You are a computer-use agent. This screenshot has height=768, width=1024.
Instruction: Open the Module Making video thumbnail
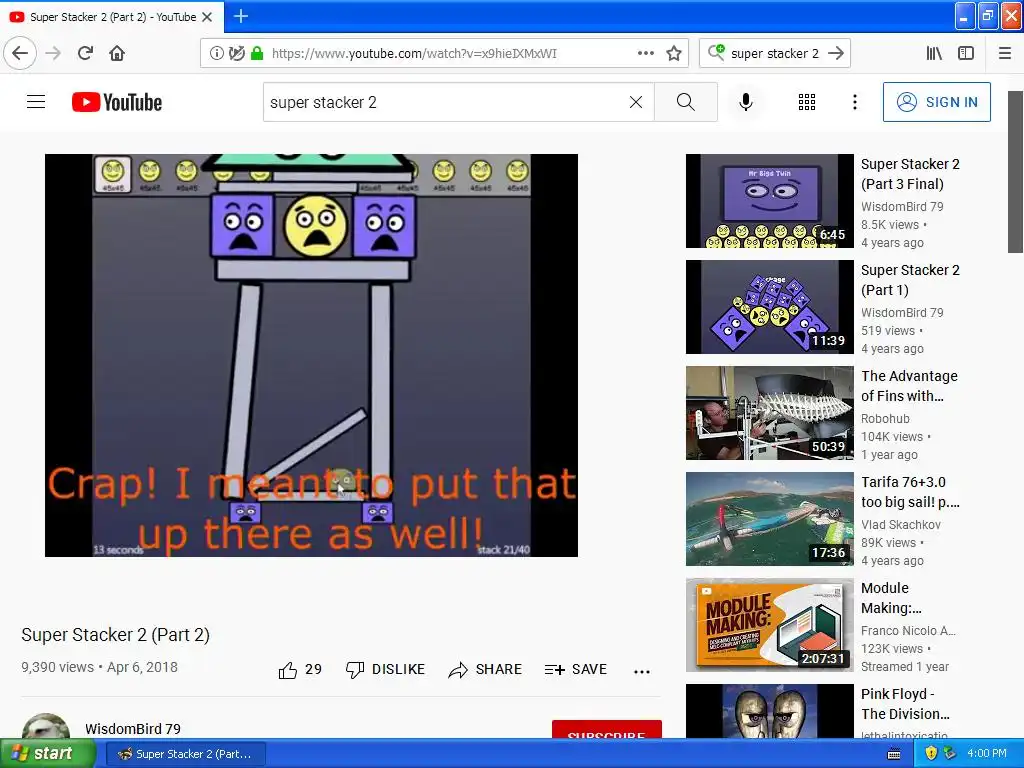[x=769, y=625]
